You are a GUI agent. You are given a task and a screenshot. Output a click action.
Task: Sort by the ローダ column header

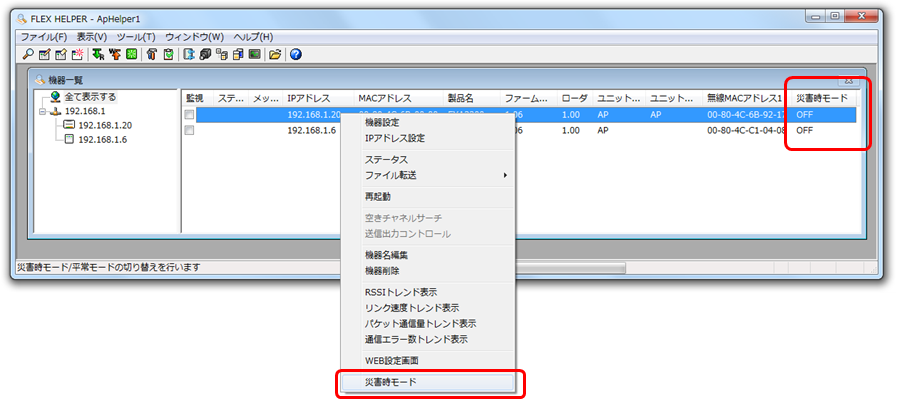pos(574,98)
